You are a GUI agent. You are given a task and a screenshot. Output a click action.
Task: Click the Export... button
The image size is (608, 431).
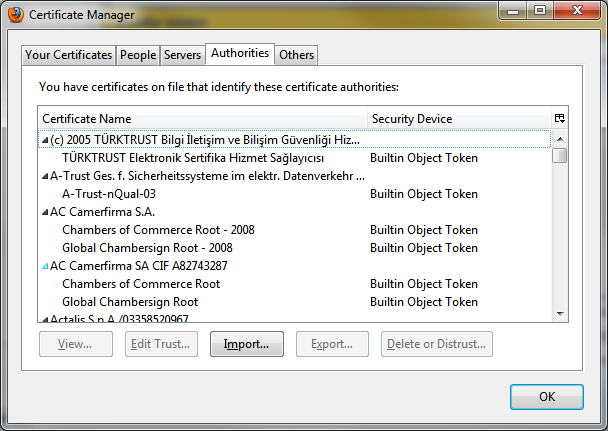(332, 344)
